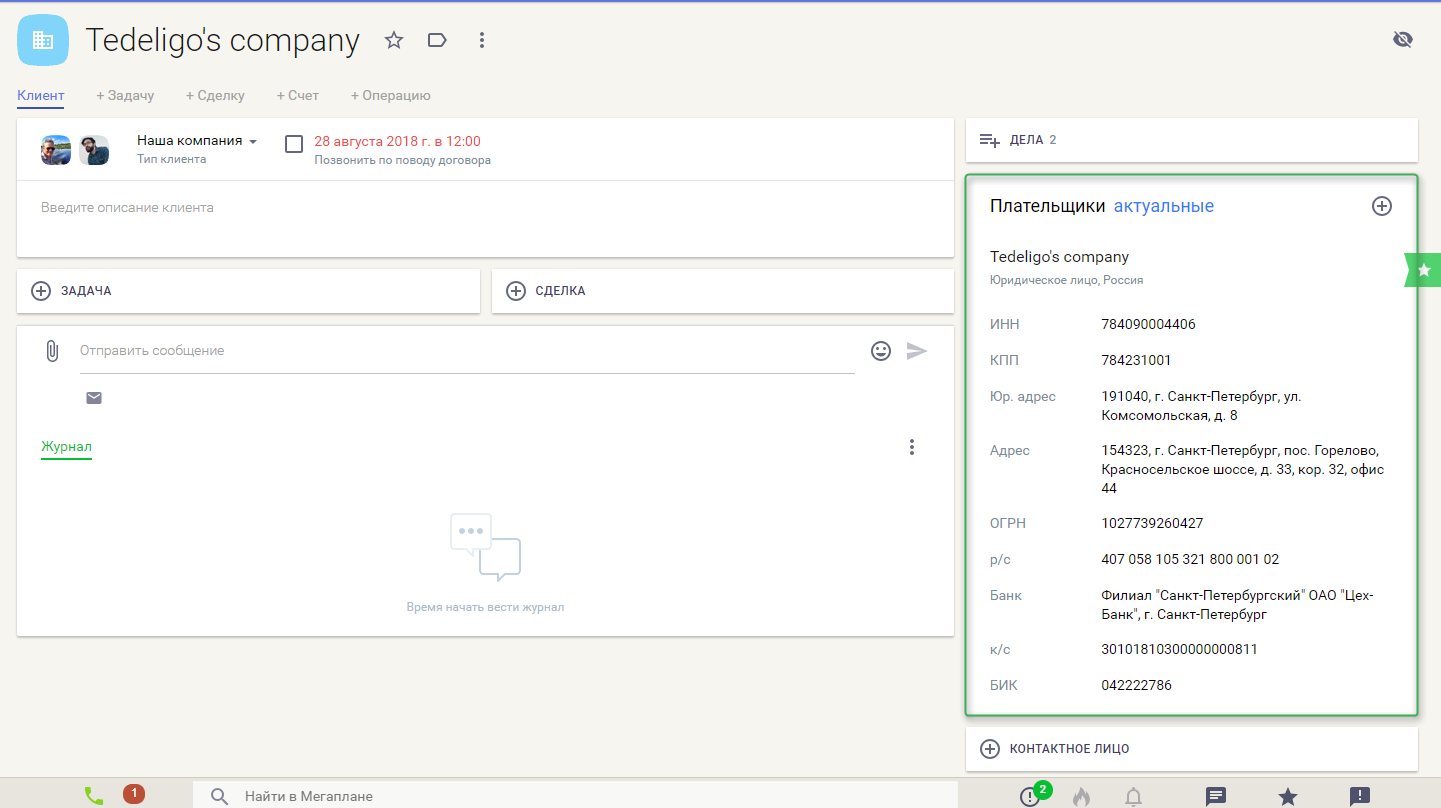
Task: Click the Банк value Филиал "Санкт-Петербургский"
Action: coord(1238,604)
